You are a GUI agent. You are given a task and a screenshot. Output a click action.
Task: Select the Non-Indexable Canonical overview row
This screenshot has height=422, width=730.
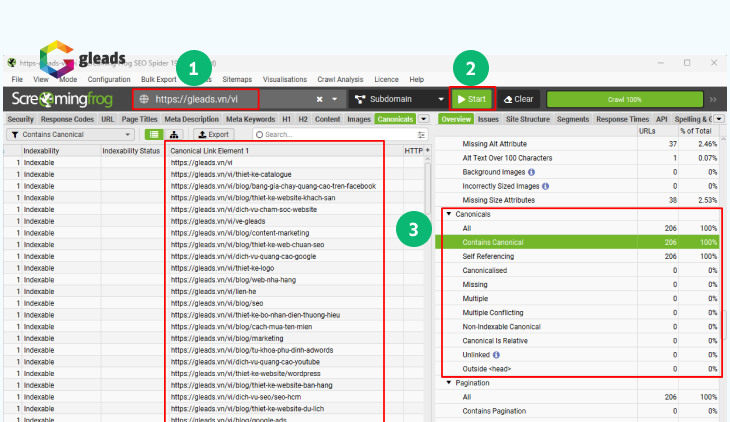[577, 327]
